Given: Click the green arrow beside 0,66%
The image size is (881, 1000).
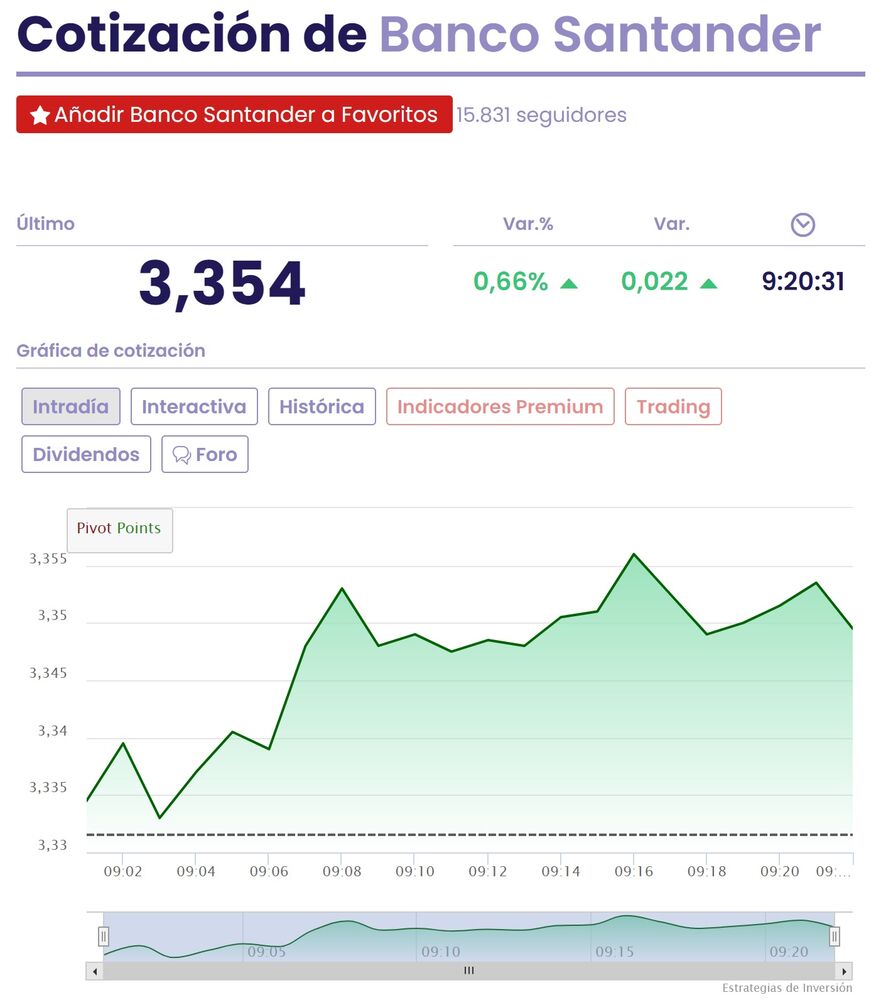Looking at the screenshot, I should click(569, 283).
